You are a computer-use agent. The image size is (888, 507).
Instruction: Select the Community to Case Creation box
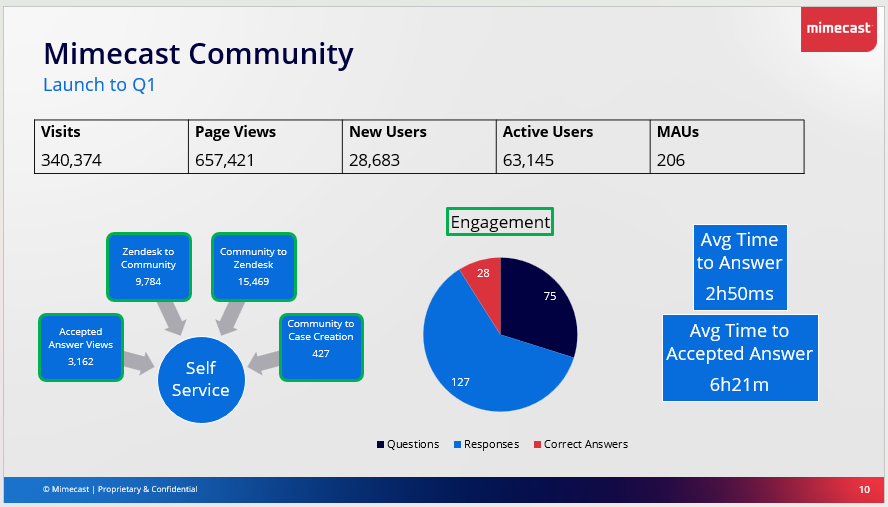click(321, 347)
